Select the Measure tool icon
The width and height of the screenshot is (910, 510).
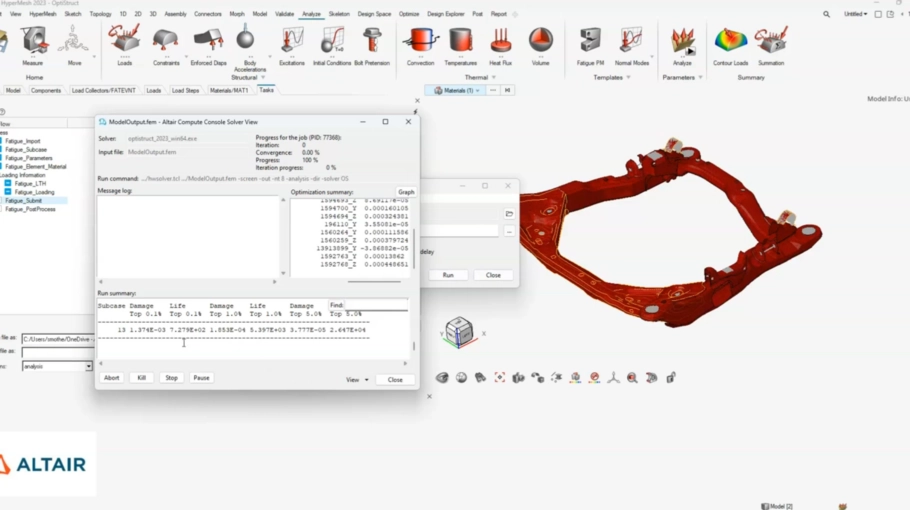coord(34,41)
